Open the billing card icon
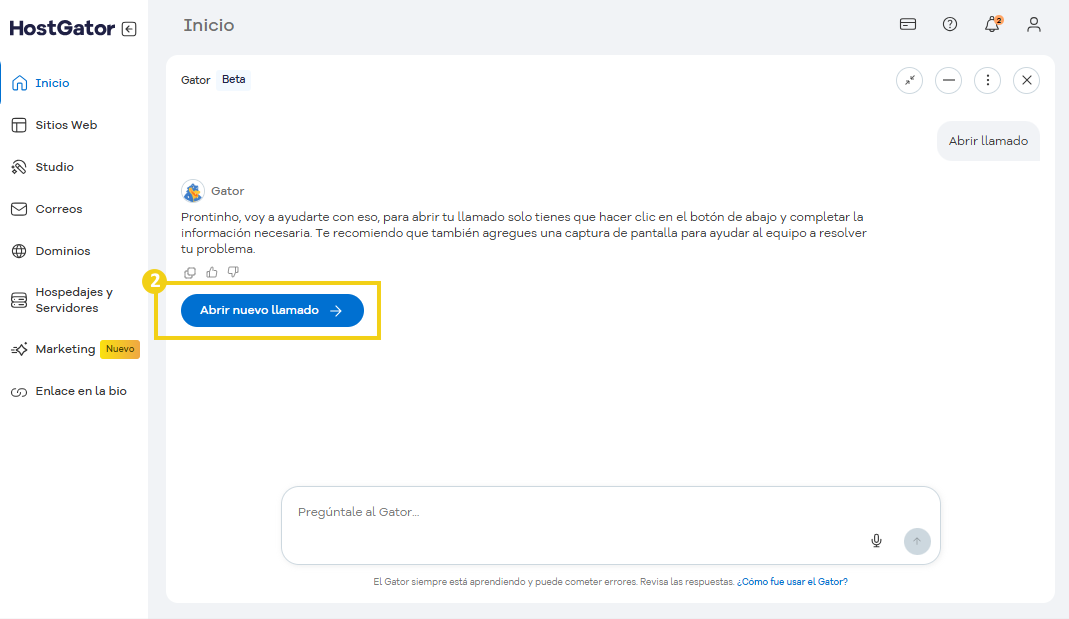 pos(908,25)
